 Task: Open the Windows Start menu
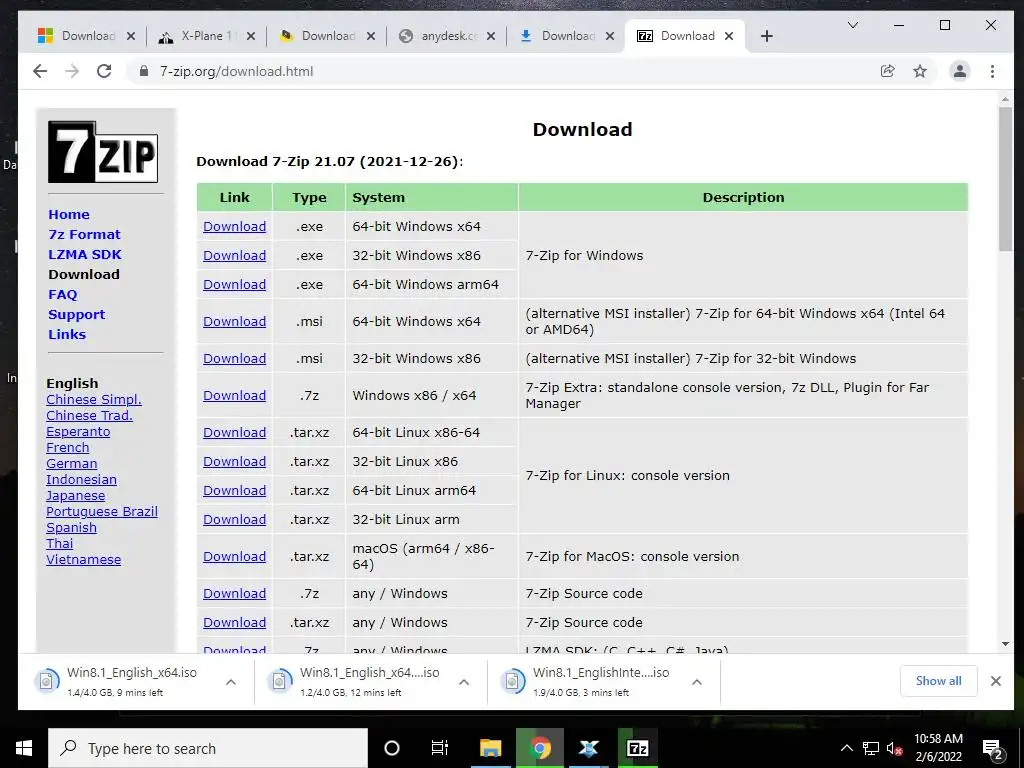24,748
